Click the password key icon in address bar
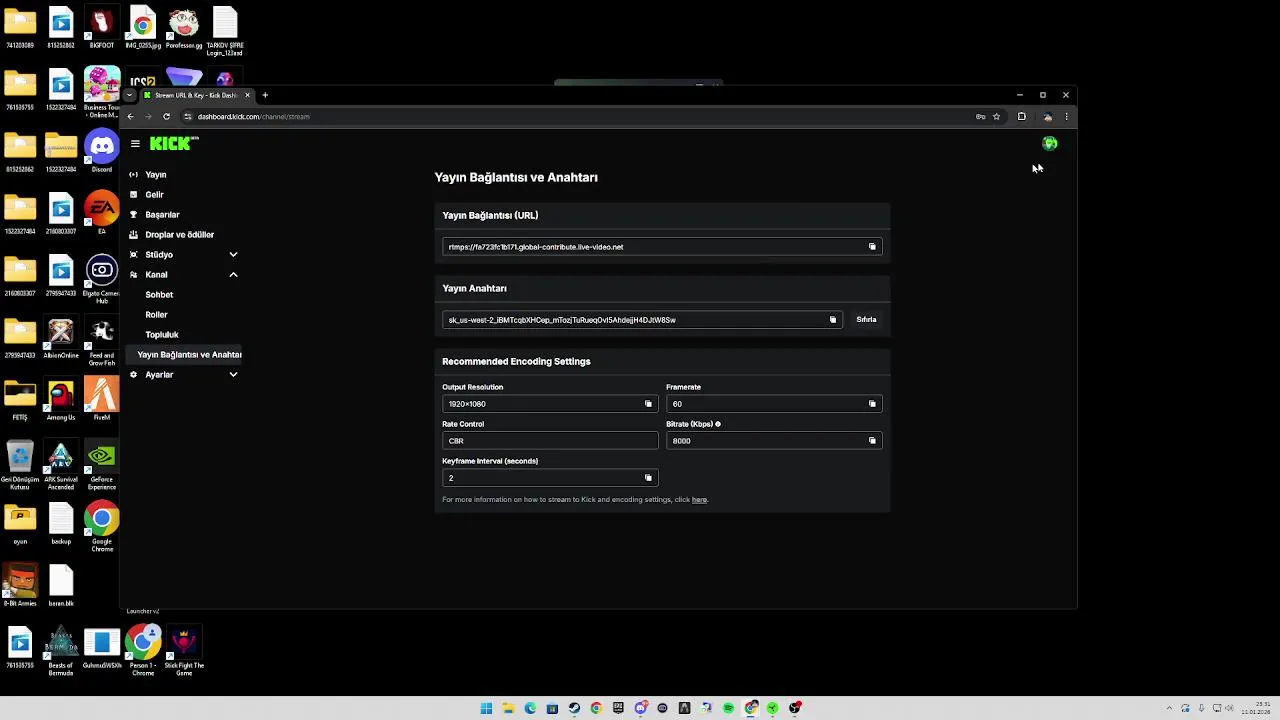 tap(980, 117)
